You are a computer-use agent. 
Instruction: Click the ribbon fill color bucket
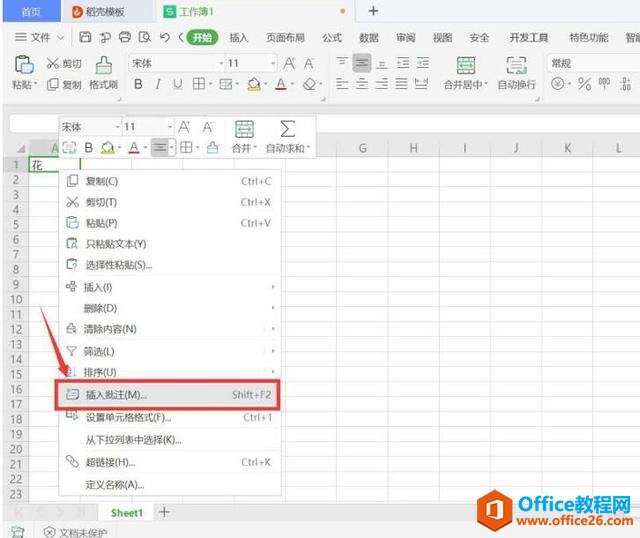(254, 84)
